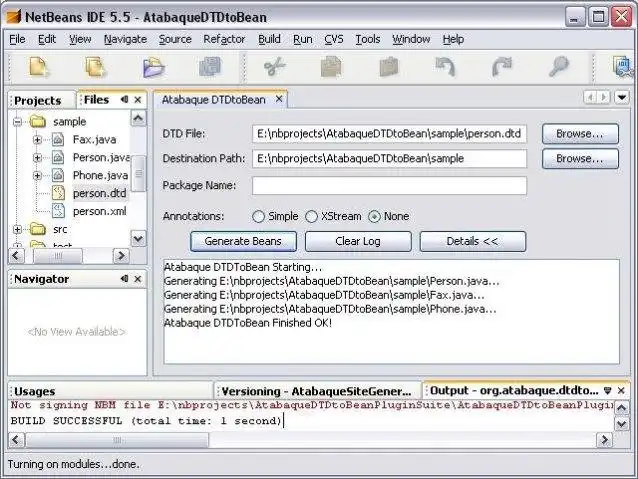Open the CVS menu
The width and height of the screenshot is (638, 479).
334,39
